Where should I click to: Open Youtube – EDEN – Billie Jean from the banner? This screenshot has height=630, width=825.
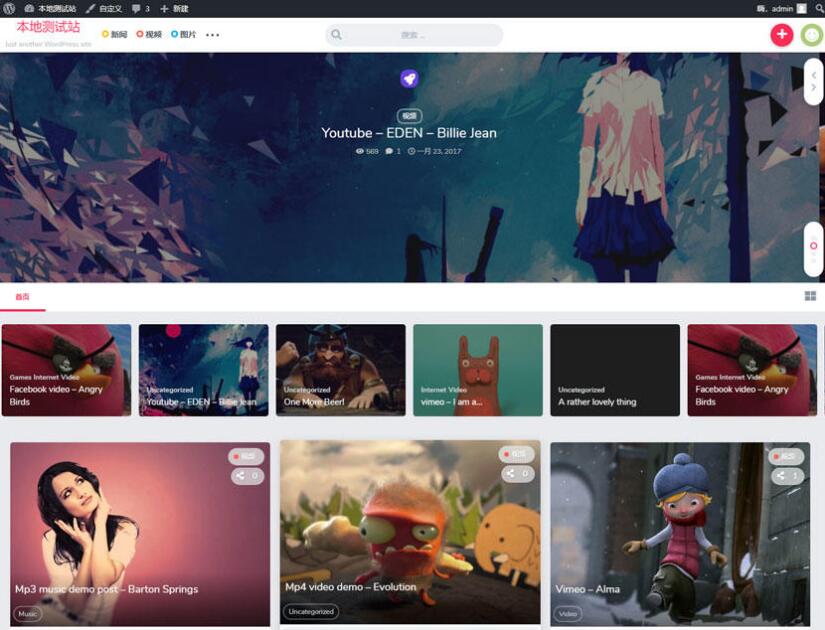[x=408, y=132]
